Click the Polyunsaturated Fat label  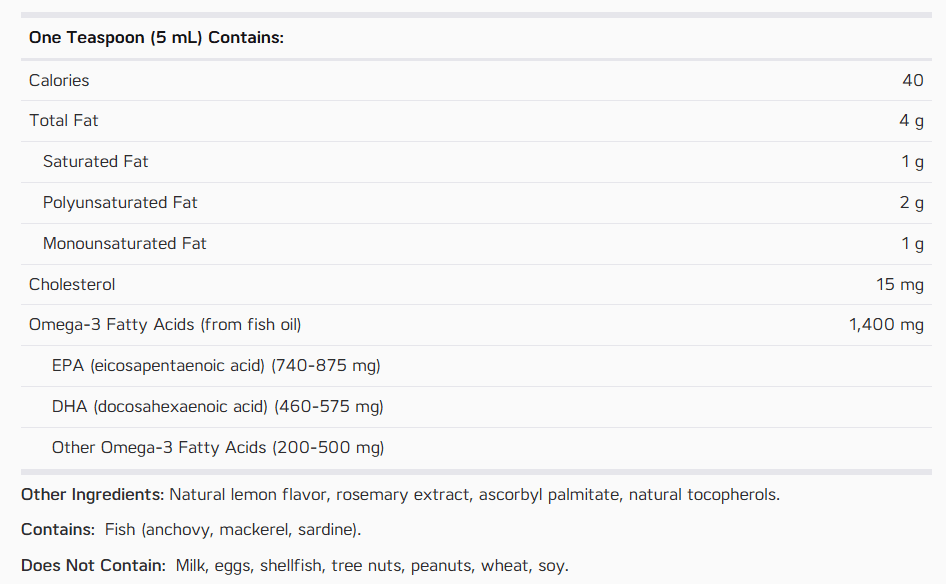point(120,203)
